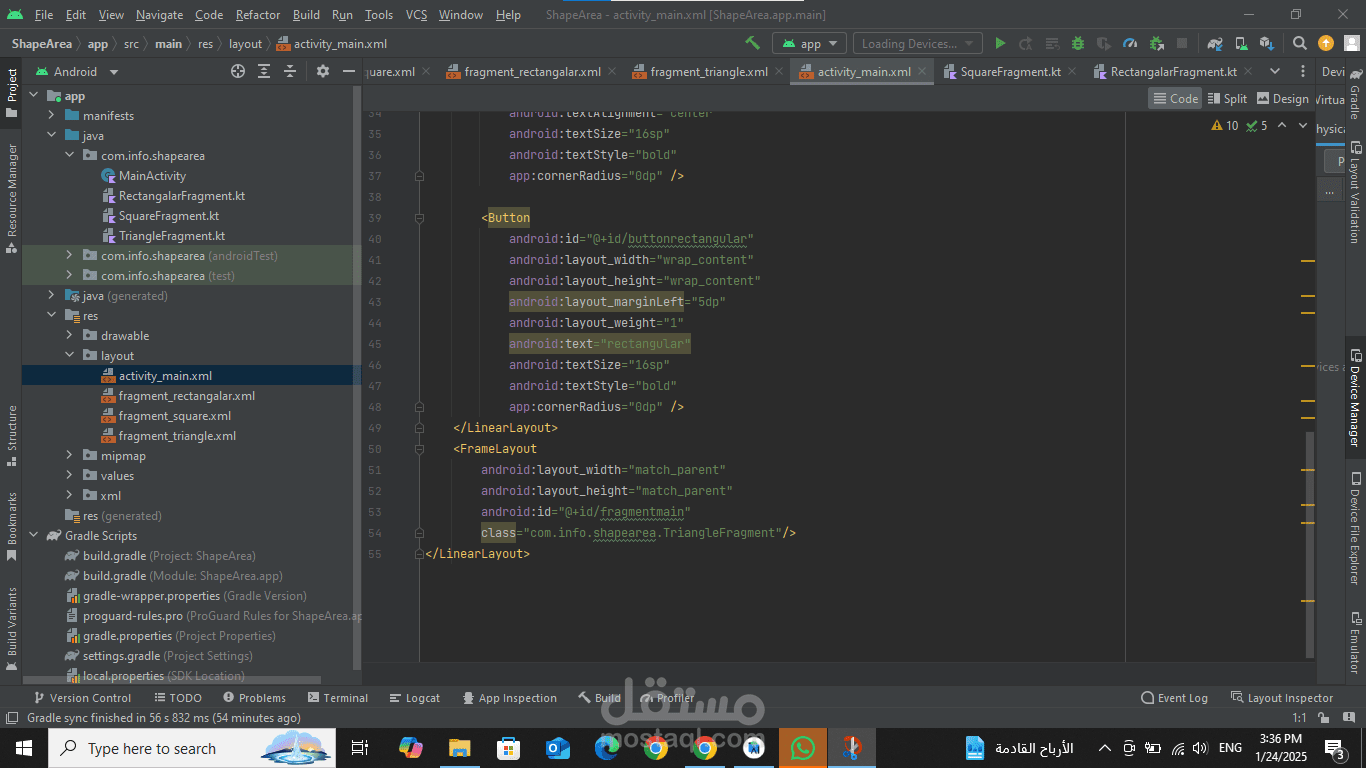
Task: Open the app run configuration dropdown
Action: (x=810, y=43)
